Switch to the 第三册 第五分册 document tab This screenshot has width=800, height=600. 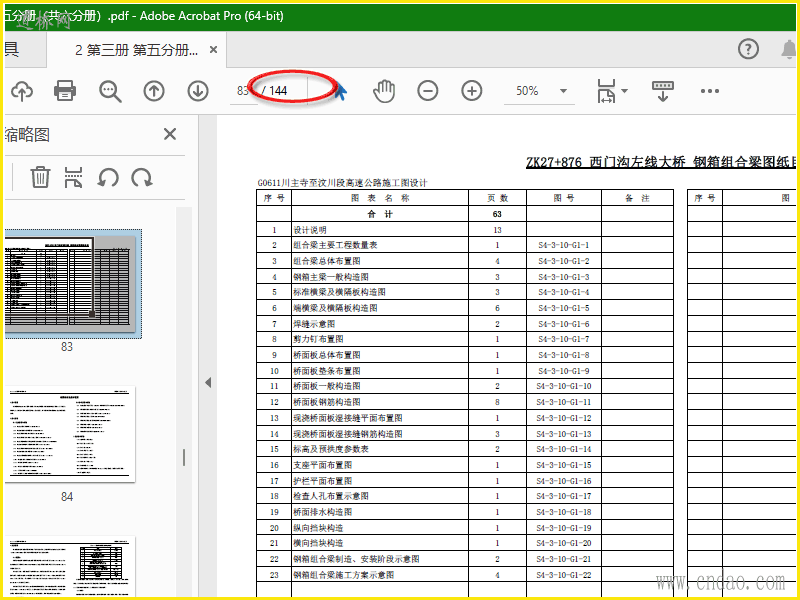pyautogui.click(x=136, y=50)
